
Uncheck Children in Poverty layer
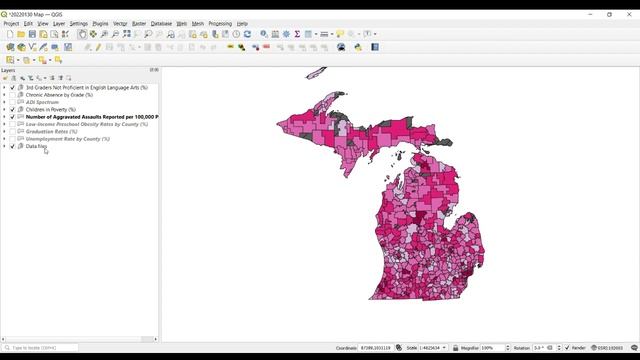[x=12, y=110]
